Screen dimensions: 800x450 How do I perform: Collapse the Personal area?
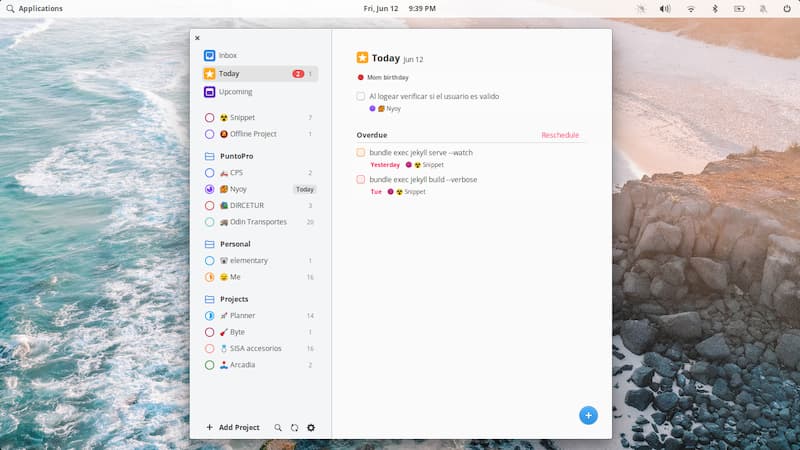235,244
